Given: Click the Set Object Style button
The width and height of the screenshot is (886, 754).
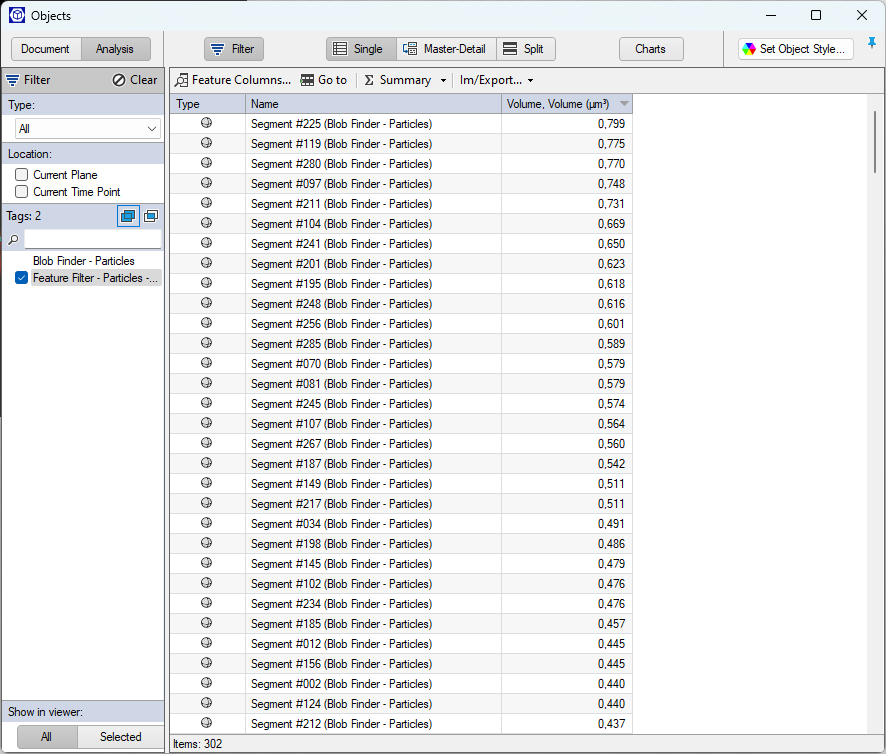Looking at the screenshot, I should pyautogui.click(x=795, y=48).
